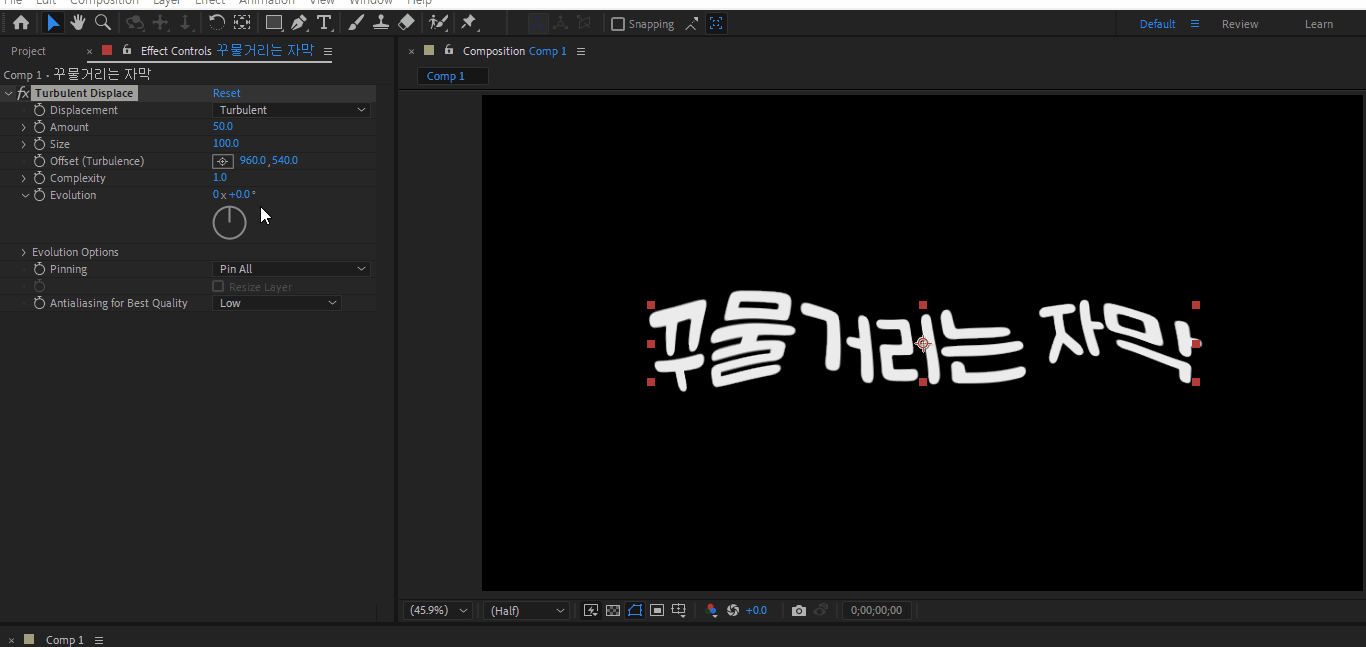
Task: Select the Default workspace
Action: [1157, 24]
